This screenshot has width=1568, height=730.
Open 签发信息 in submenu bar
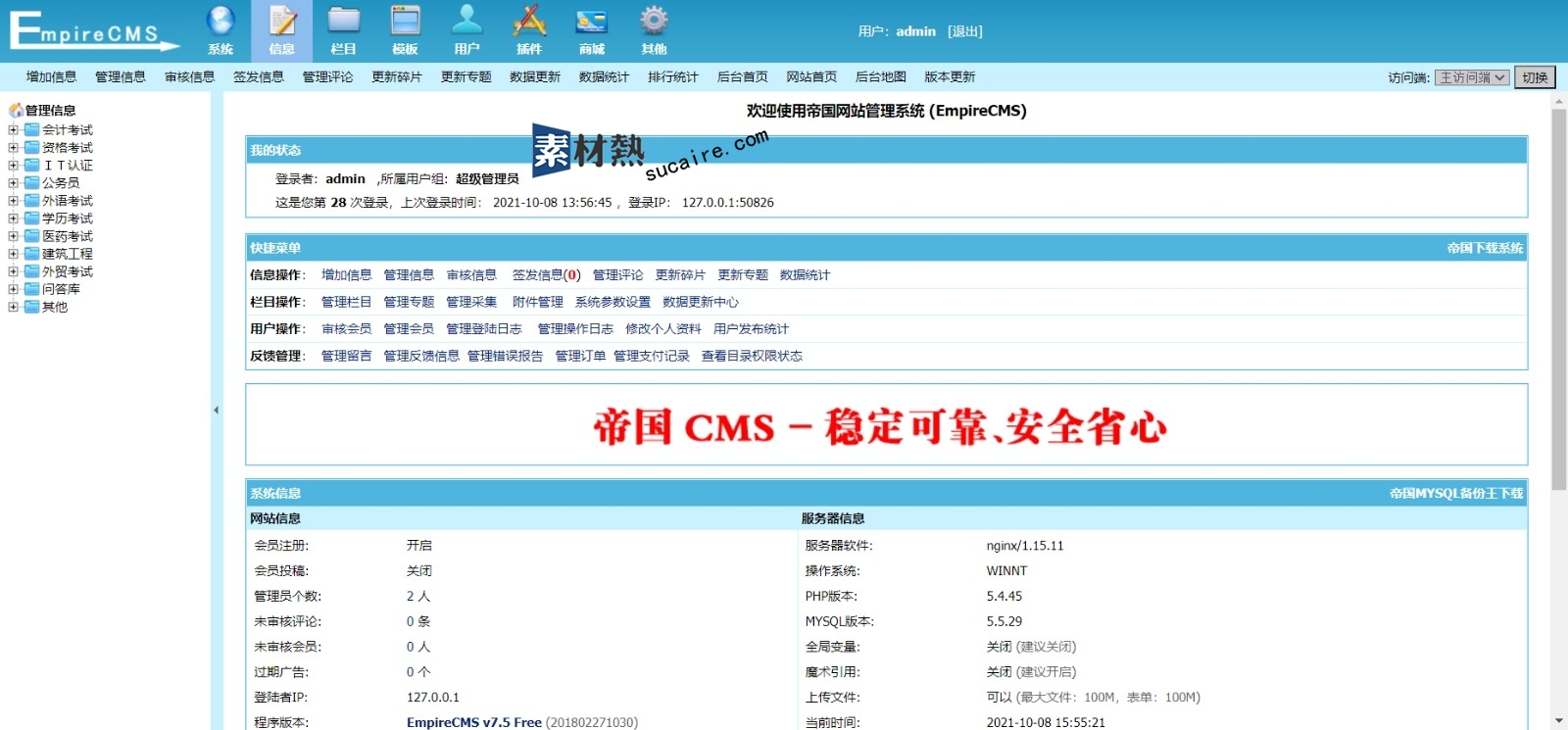pyautogui.click(x=259, y=76)
